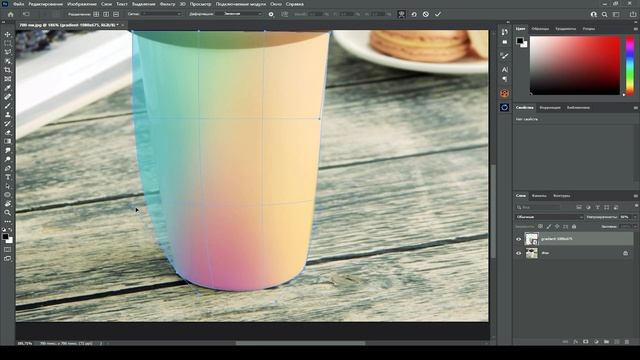The width and height of the screenshot is (640, 360).
Task: Create a new group folder icon
Action: point(606,342)
